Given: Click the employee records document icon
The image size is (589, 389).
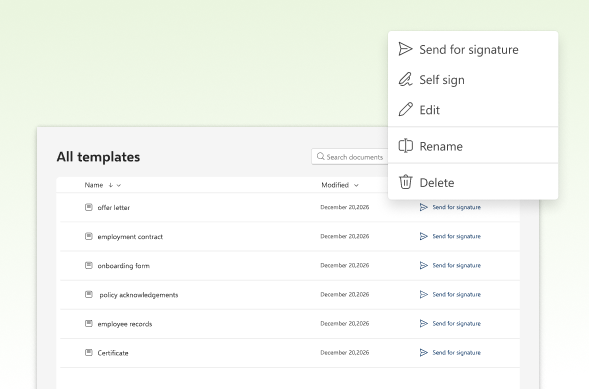Looking at the screenshot, I should pos(89,323).
